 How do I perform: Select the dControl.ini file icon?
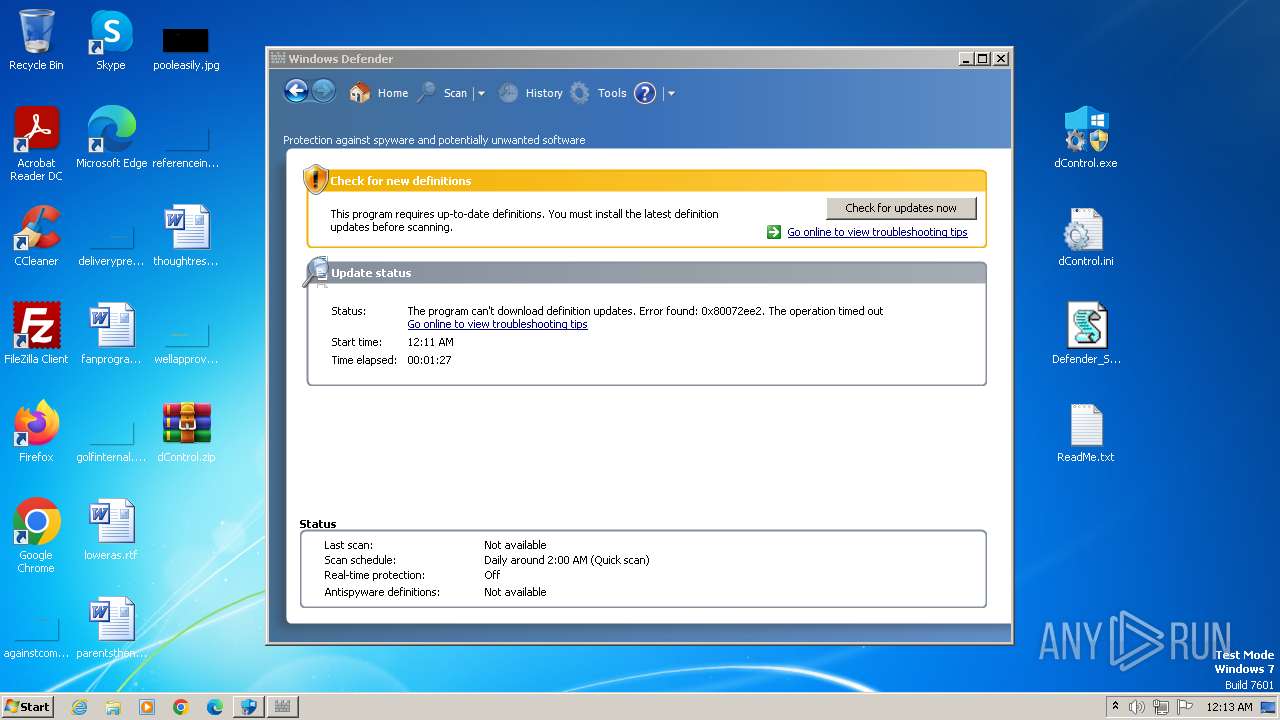pos(1086,236)
